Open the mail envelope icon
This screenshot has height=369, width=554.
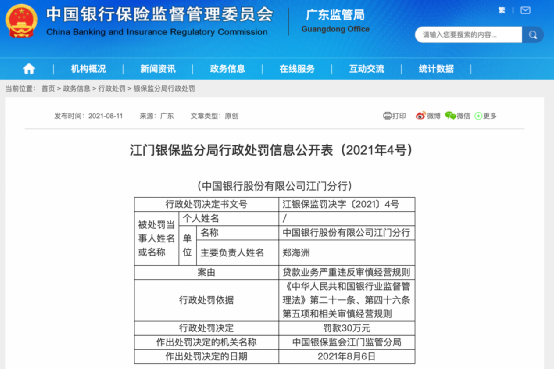[x=525, y=10]
